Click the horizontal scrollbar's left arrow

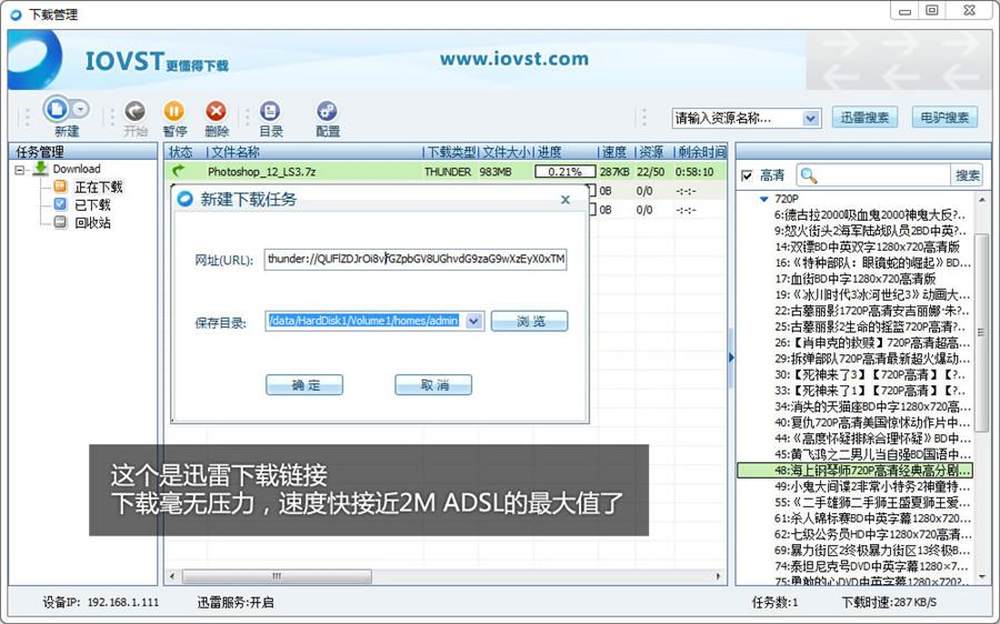coord(172,576)
